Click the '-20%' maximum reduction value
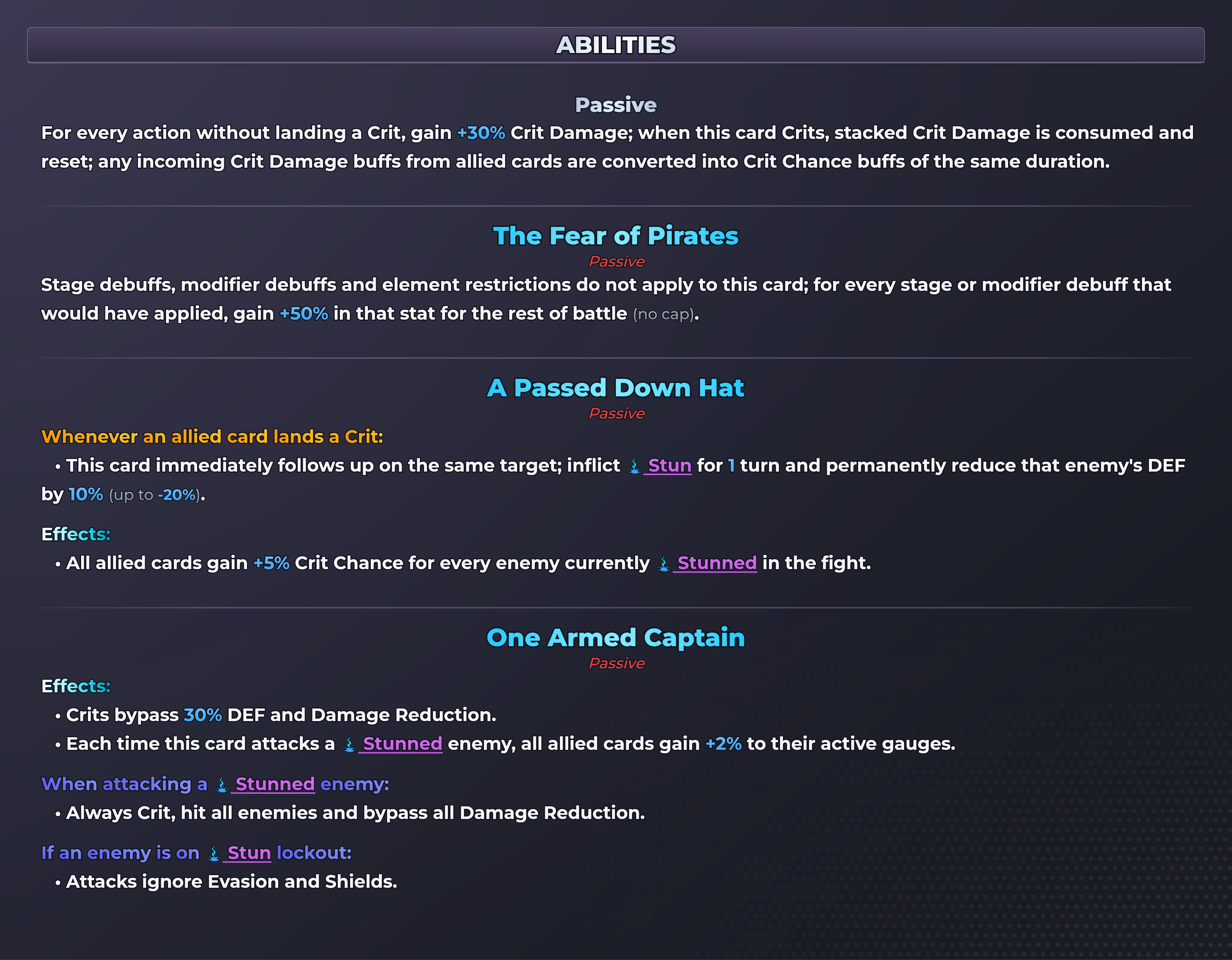The image size is (1232, 960). click(x=177, y=495)
